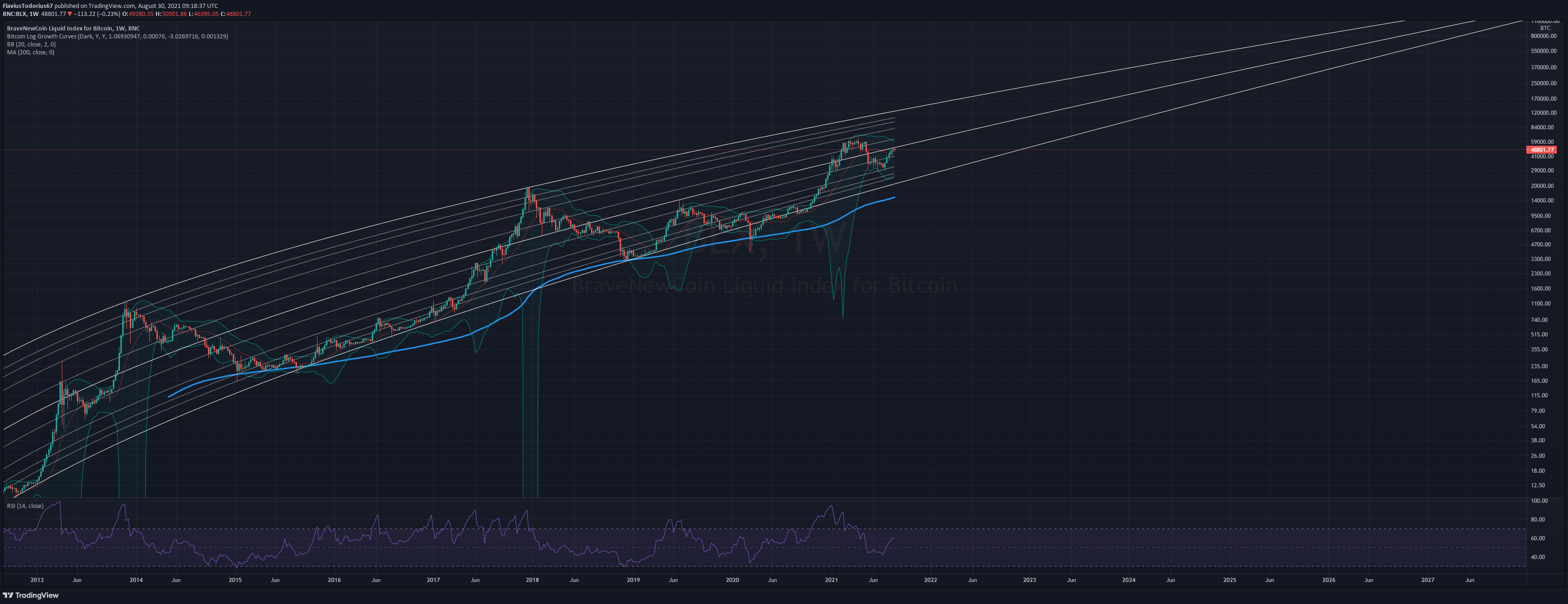Click the RSI axis 40.00 label
Image resolution: width=1568 pixels, height=604 pixels.
pos(1538,557)
